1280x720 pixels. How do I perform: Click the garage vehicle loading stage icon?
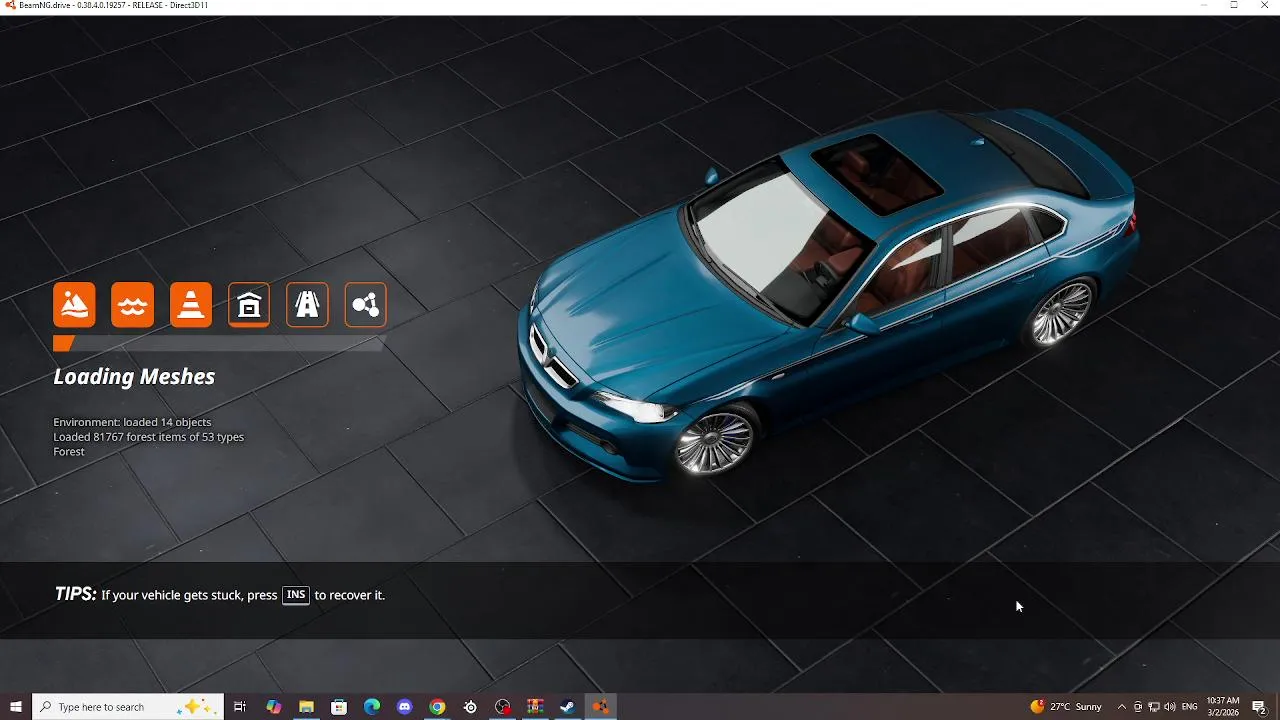(249, 305)
